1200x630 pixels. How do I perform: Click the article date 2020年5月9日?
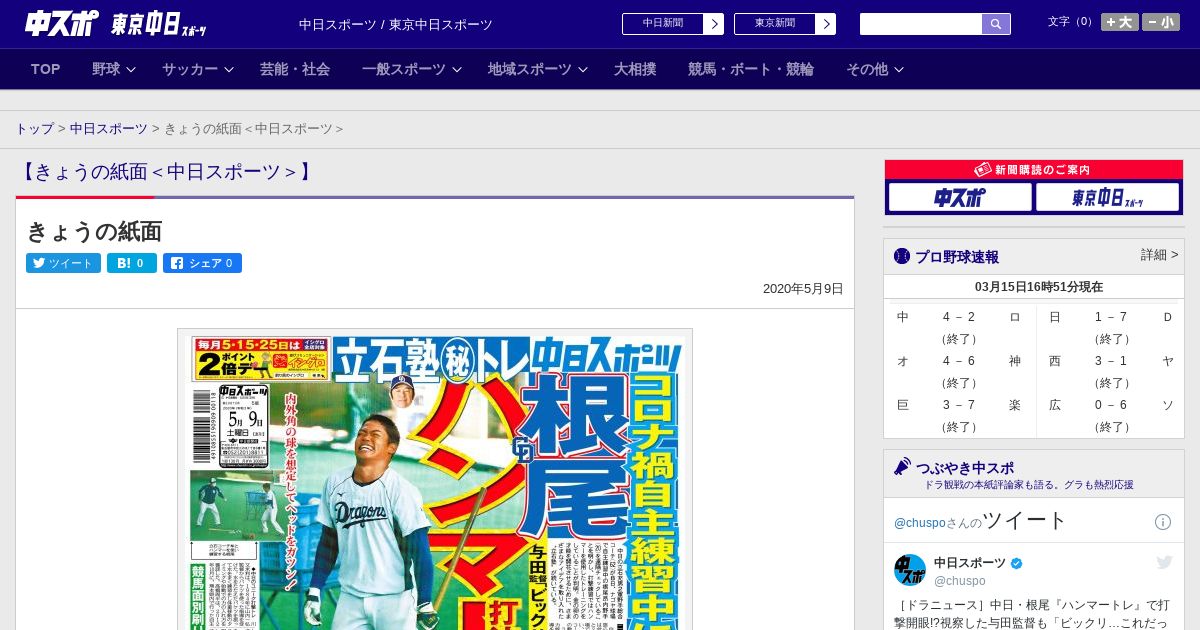[803, 289]
